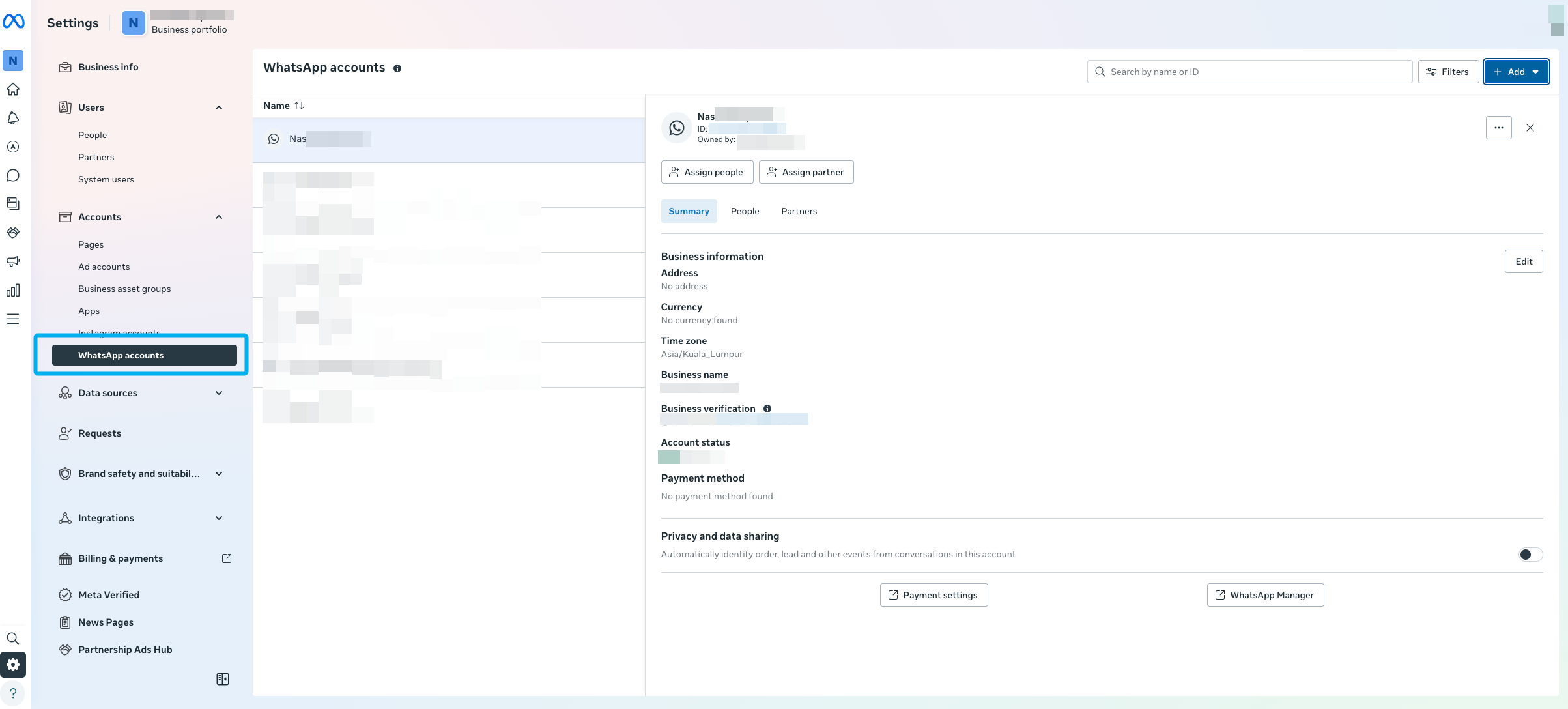Toggle Privacy and data sharing switch
Viewport: 1568px width, 709px height.
1529,555
